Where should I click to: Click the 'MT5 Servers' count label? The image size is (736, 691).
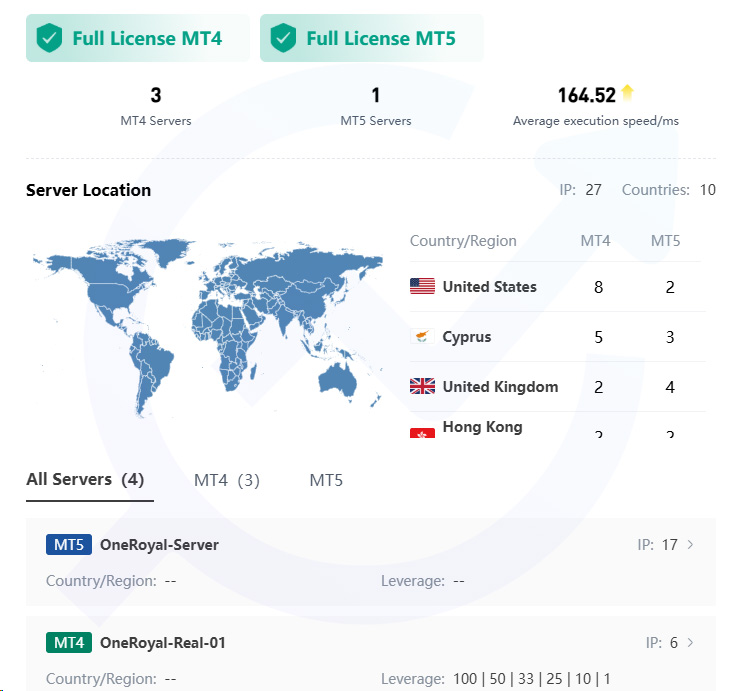376,121
